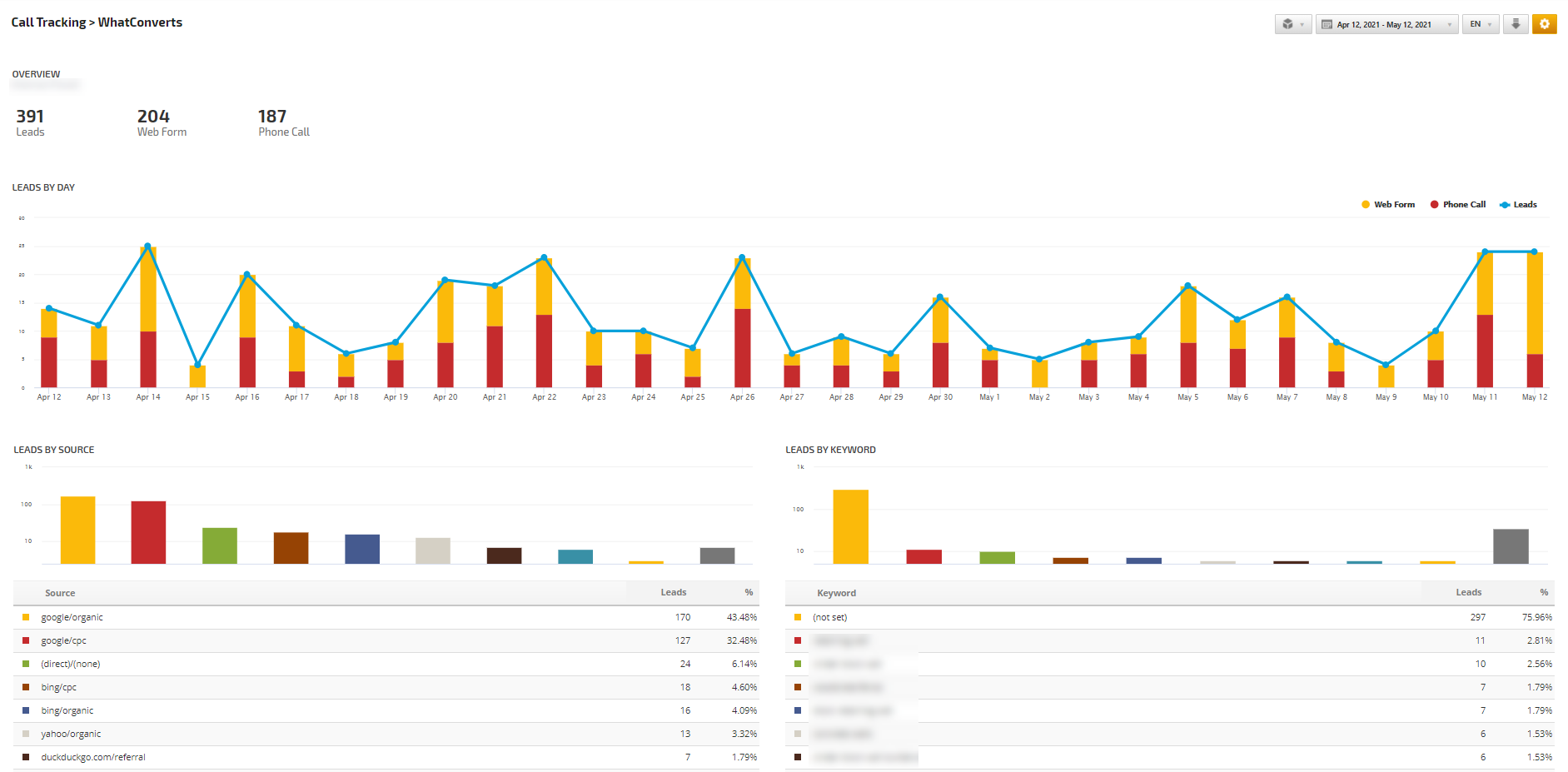
Task: Click the gray bar in Leads by Source chart
Action: point(717,555)
